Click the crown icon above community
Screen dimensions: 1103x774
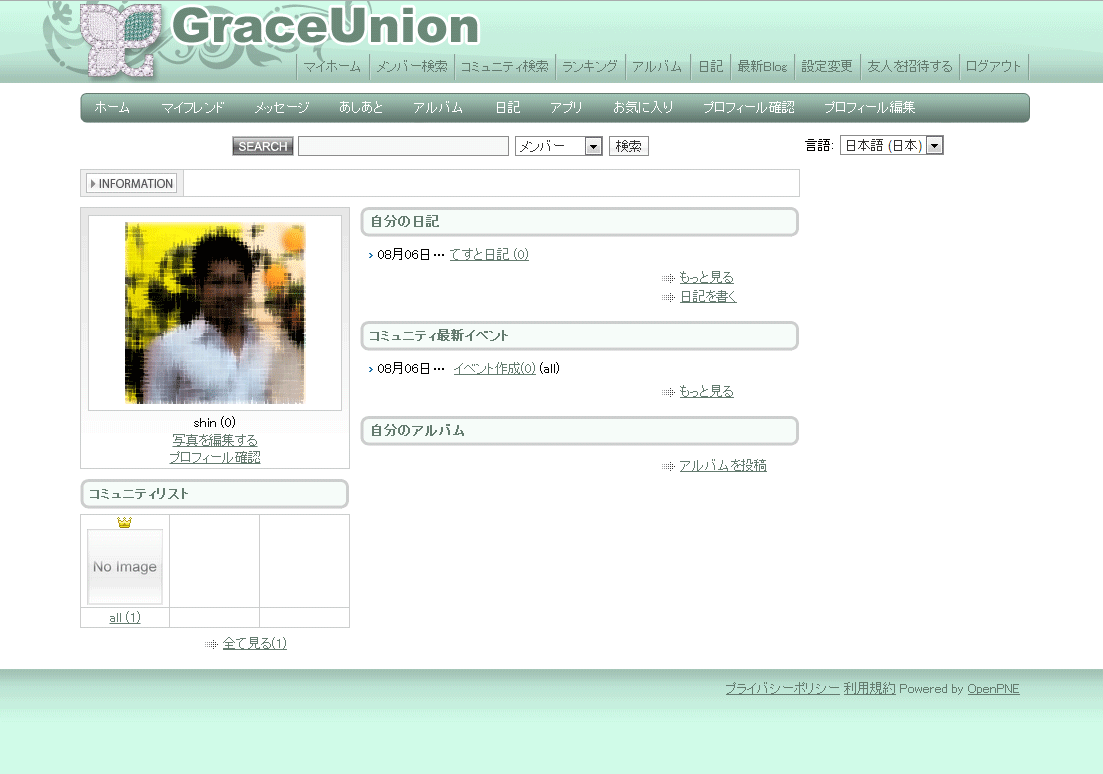[x=125, y=522]
